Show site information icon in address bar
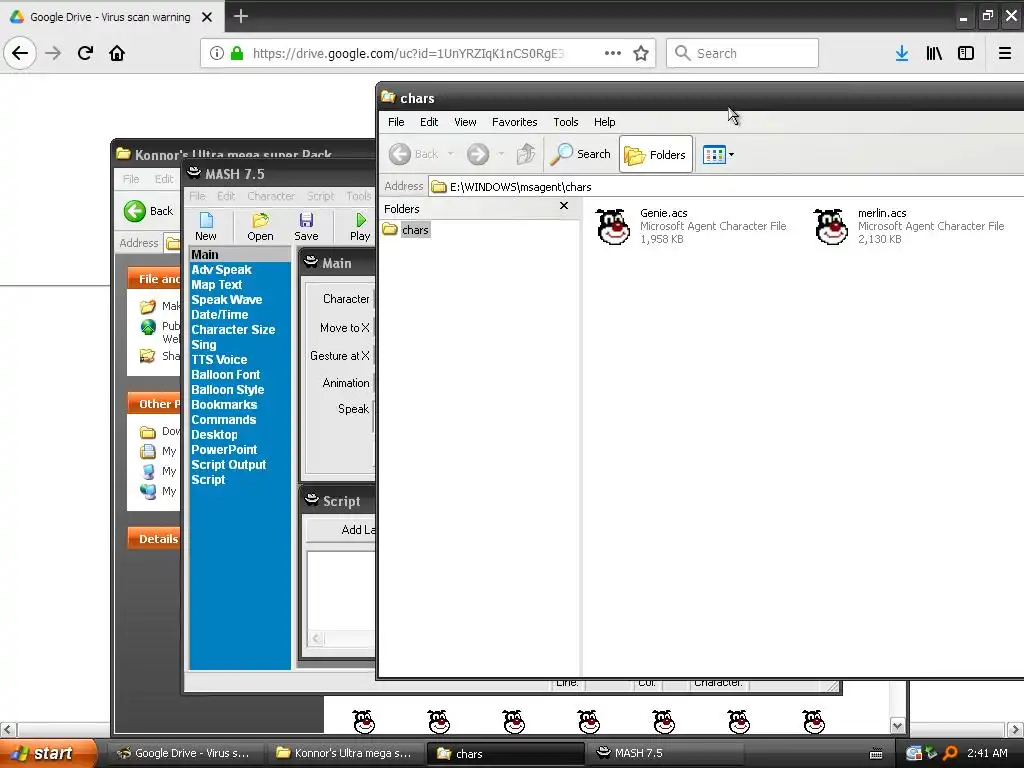This screenshot has width=1024, height=768. pos(217,53)
